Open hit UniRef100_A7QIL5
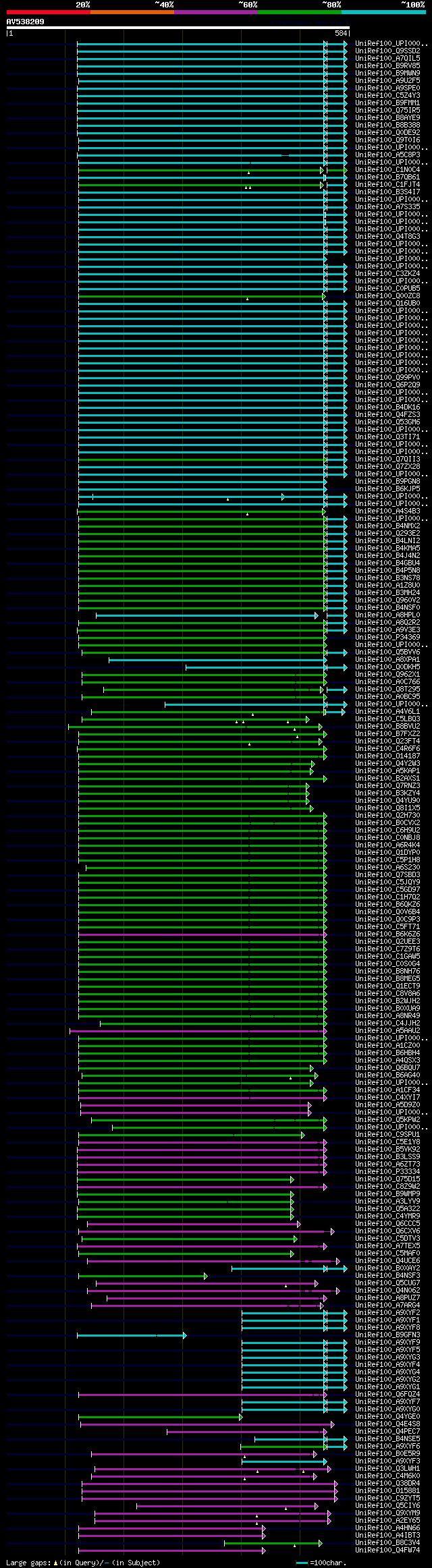 387,58
